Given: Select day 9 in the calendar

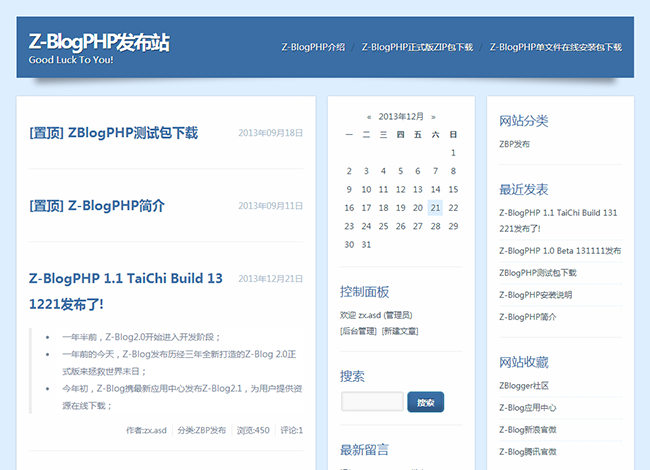Looking at the screenshot, I should [x=349, y=189].
